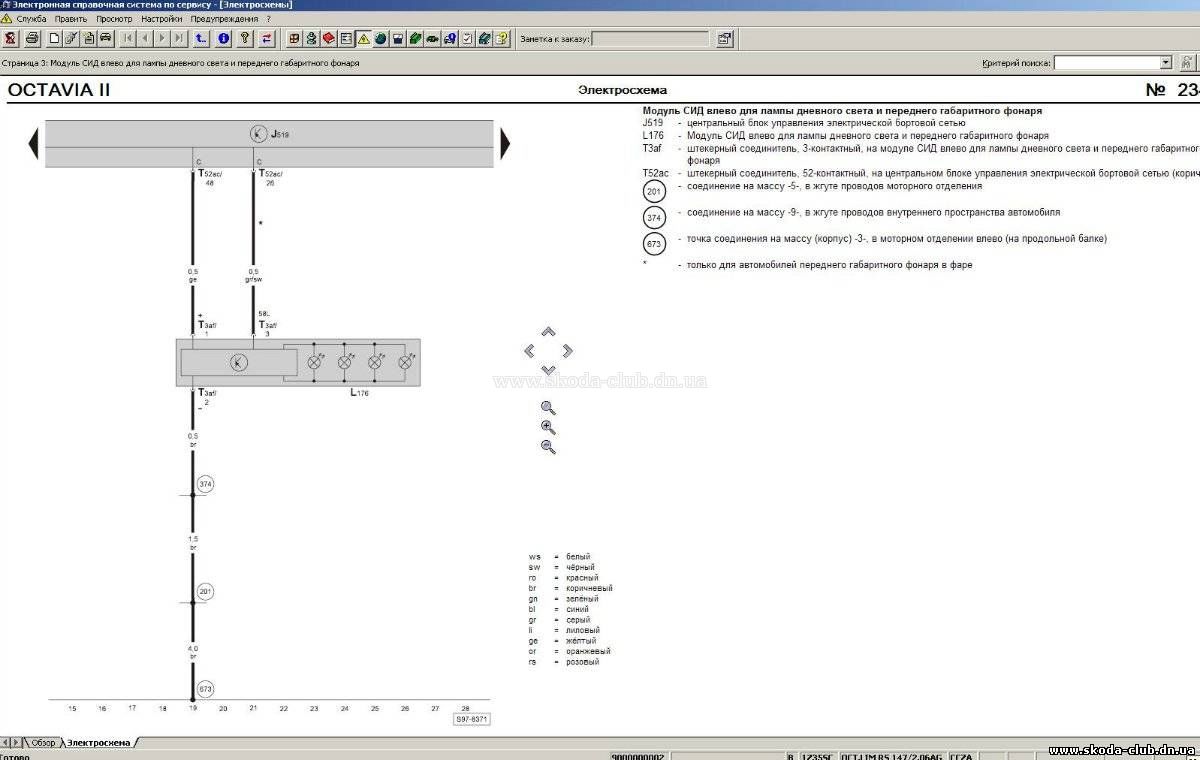
Task: Open the Просмотр menu
Action: point(114,19)
